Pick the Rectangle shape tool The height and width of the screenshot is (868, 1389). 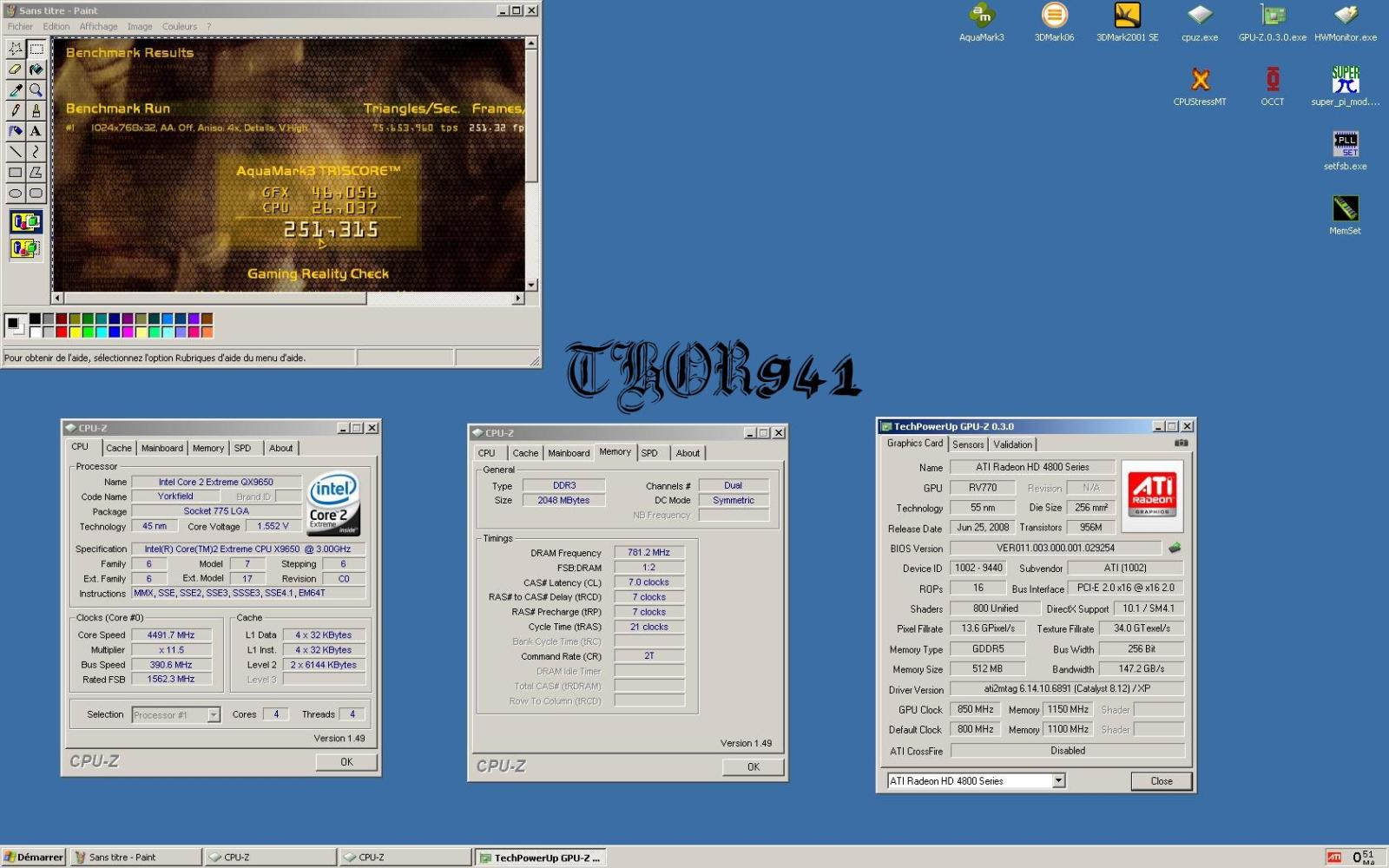(x=15, y=174)
